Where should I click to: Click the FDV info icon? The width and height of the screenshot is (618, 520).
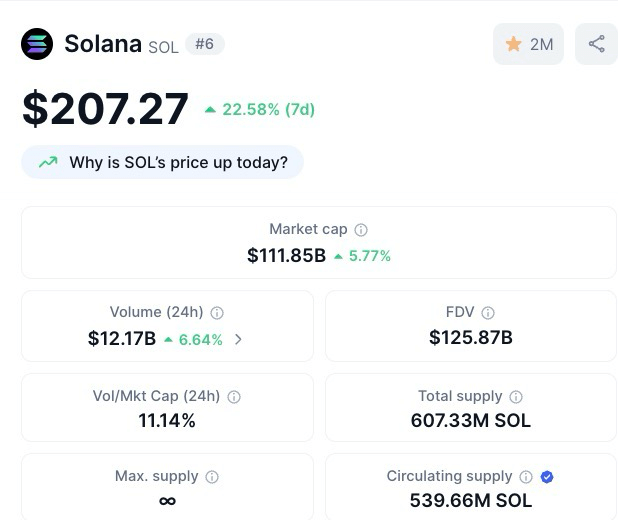click(488, 313)
